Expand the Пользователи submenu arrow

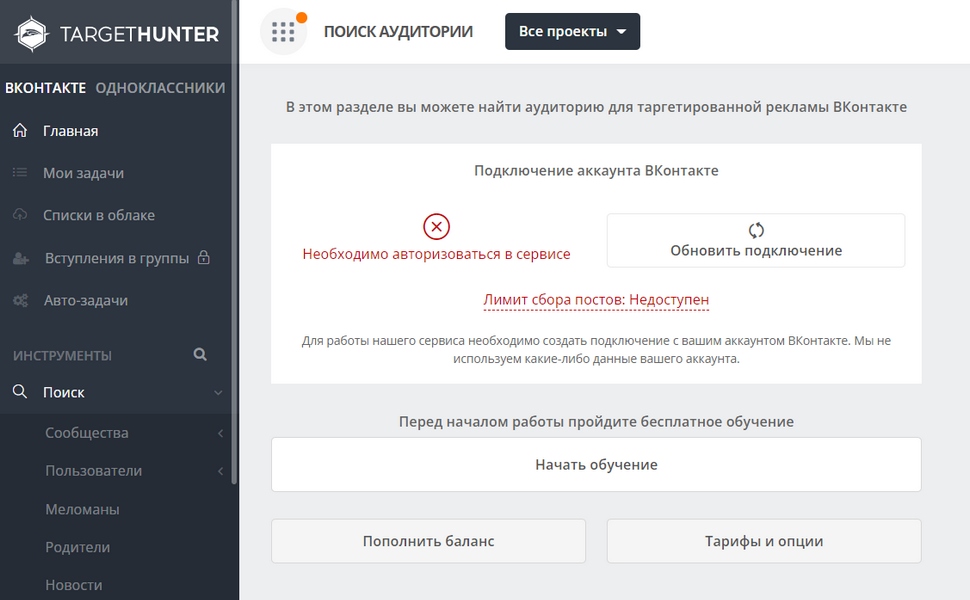click(220, 471)
